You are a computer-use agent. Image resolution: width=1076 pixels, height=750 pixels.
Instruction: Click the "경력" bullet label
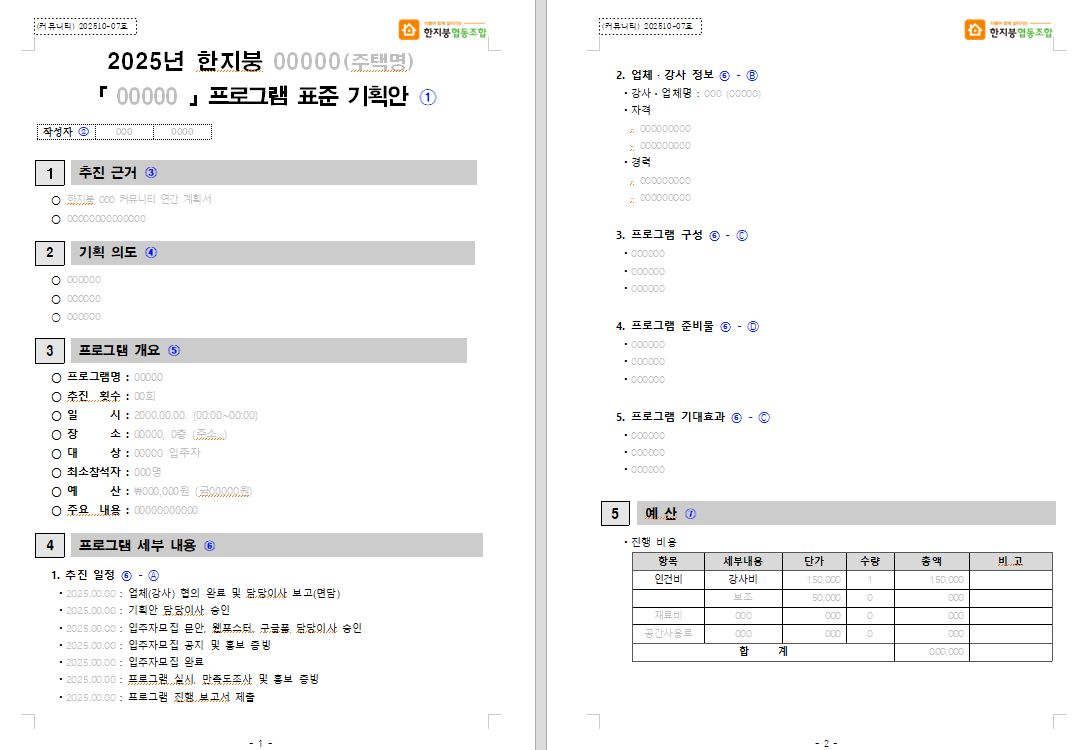(641, 162)
